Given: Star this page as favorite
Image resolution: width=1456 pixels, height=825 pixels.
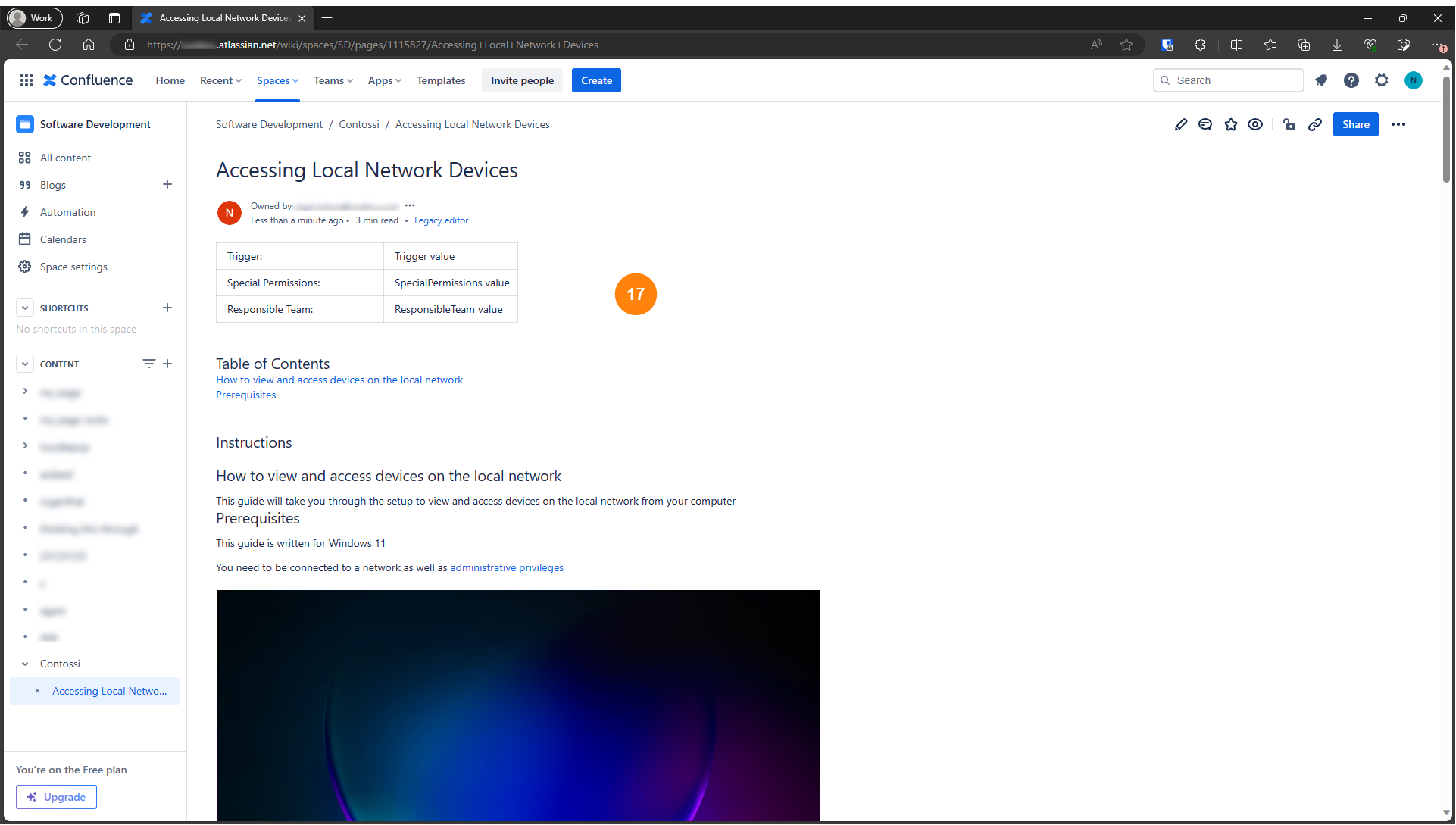Looking at the screenshot, I should [1231, 124].
